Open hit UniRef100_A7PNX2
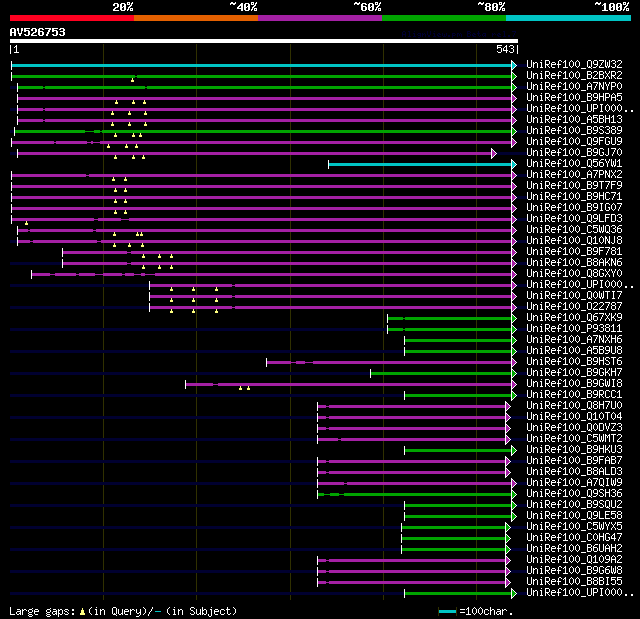 [574, 175]
